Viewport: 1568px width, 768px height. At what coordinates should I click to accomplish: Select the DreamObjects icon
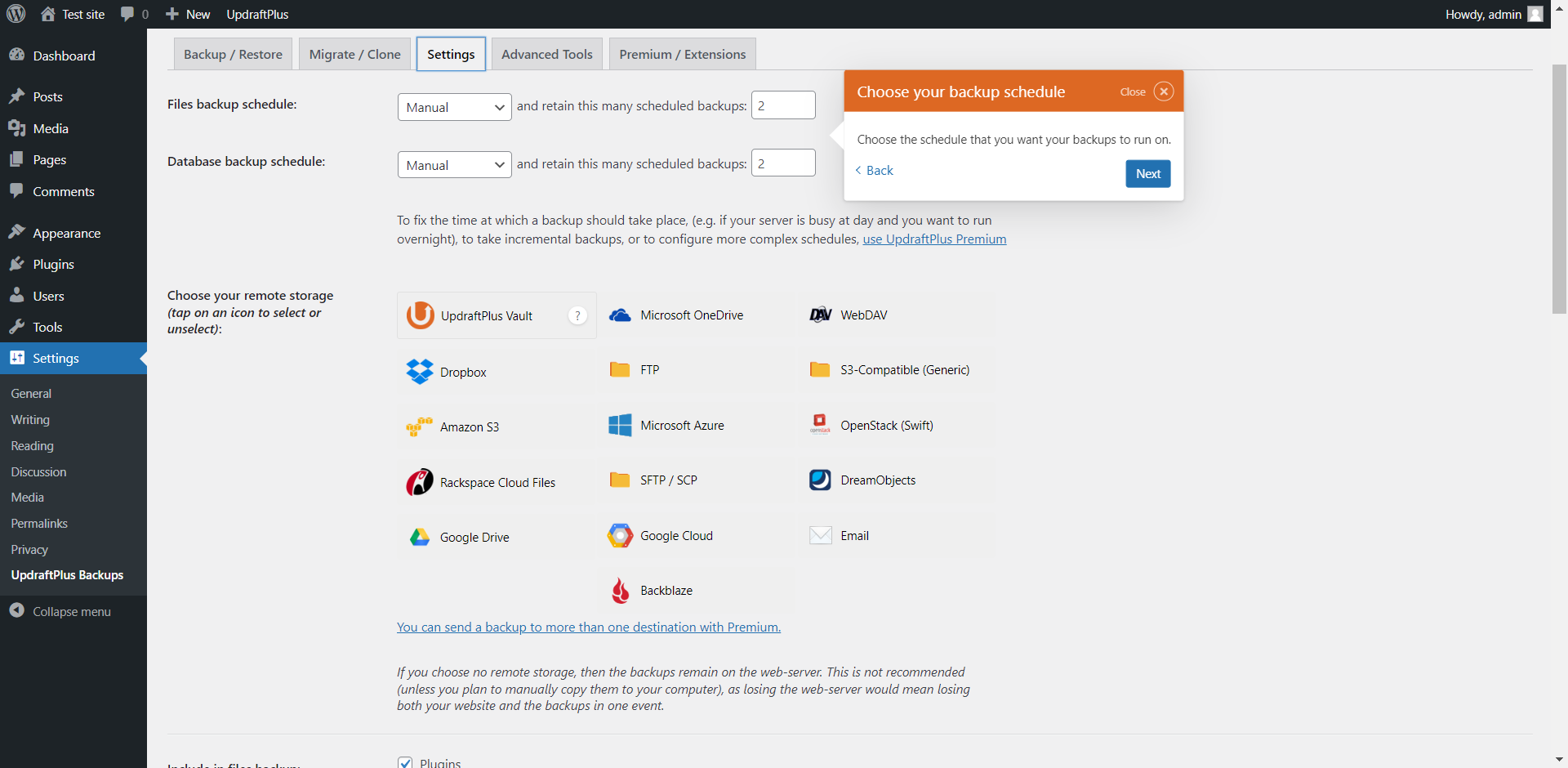820,480
